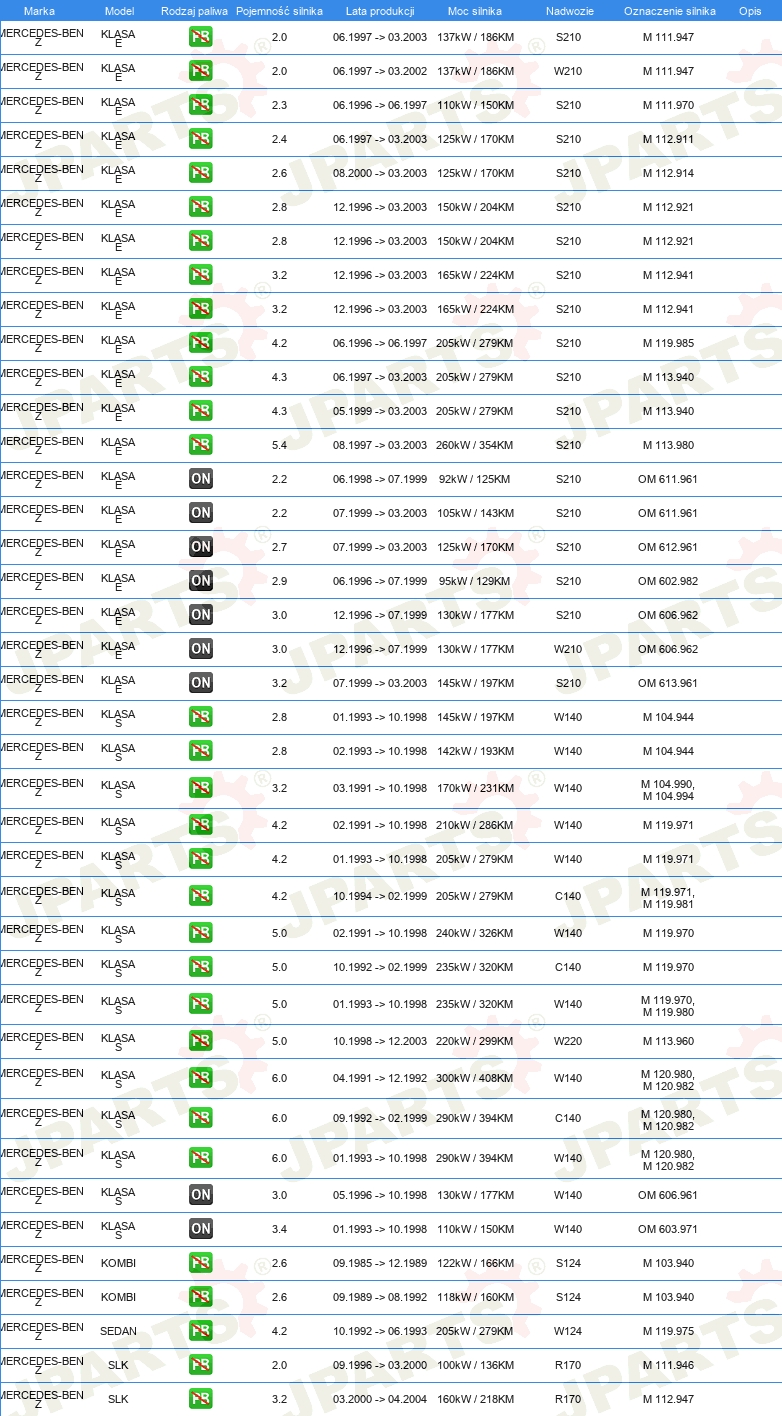Select the Rodzaj paliwa column header
Viewport: 782px width, 1416px height.
(194, 11)
